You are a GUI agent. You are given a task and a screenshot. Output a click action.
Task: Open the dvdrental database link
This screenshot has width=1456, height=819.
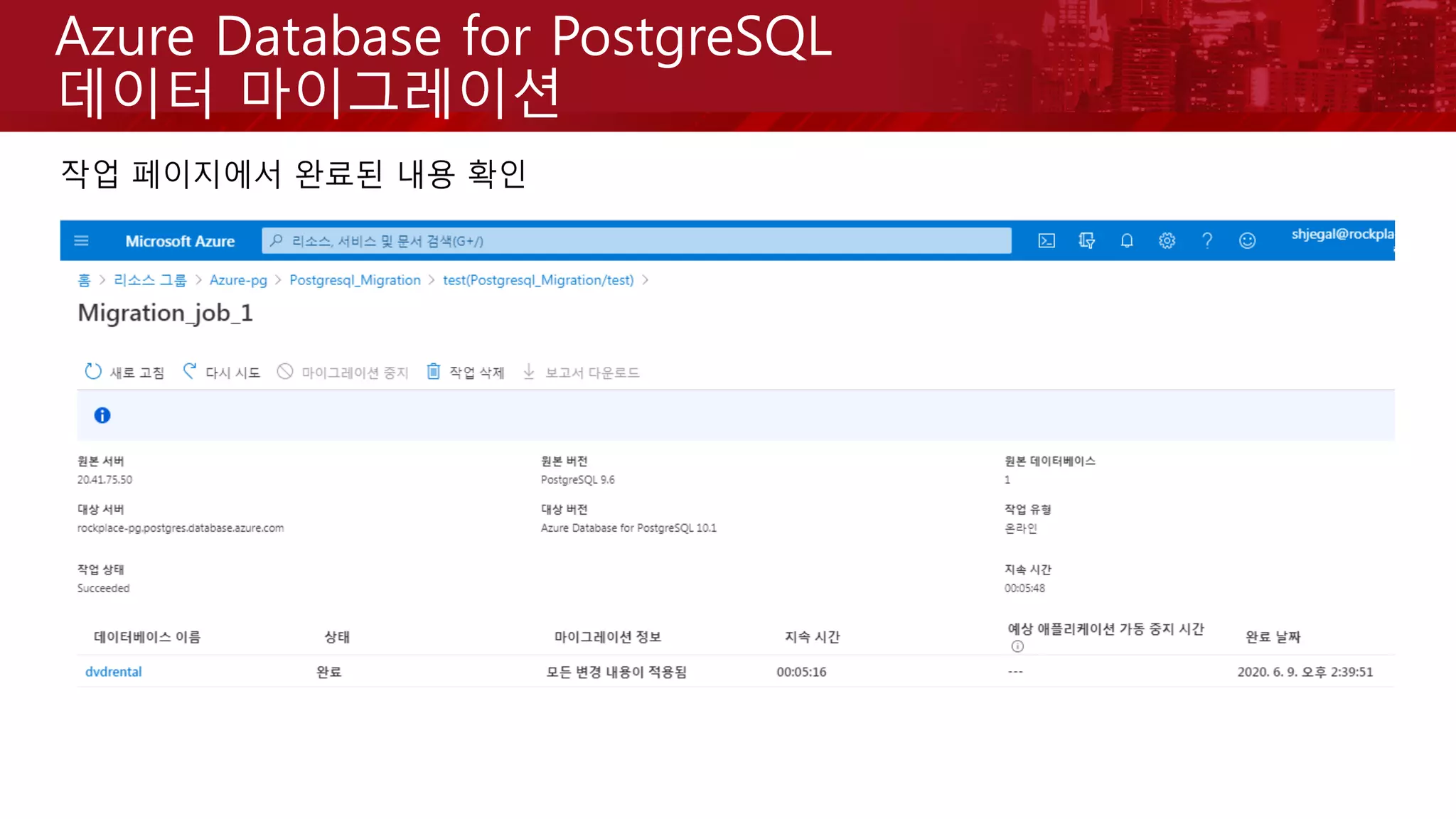click(x=114, y=672)
